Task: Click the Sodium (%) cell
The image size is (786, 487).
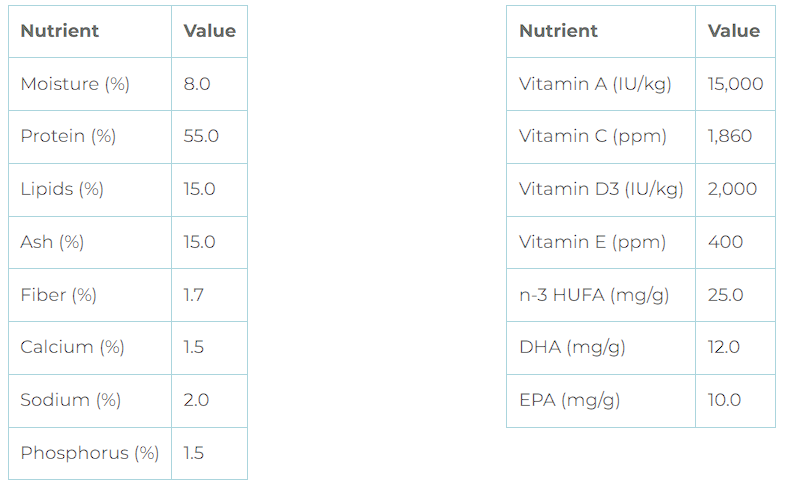Action: [x=70, y=400]
